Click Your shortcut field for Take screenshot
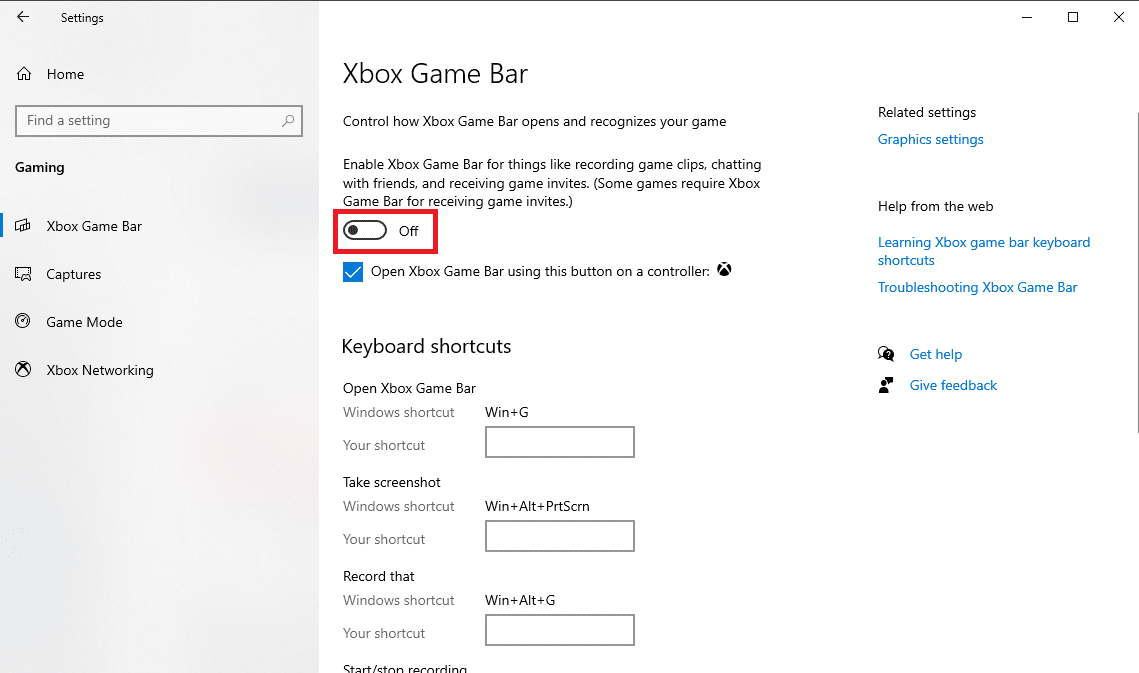The image size is (1139, 673). [559, 536]
